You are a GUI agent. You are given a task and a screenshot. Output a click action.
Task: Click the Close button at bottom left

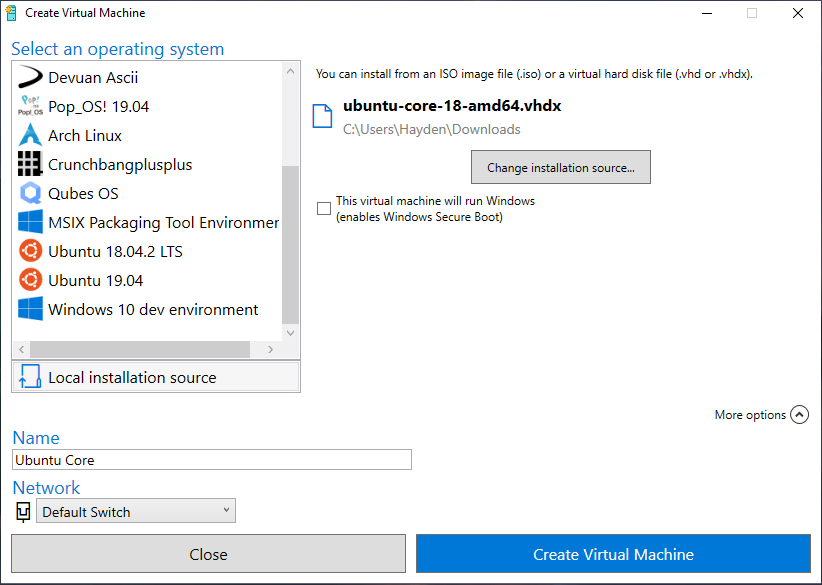click(x=208, y=554)
